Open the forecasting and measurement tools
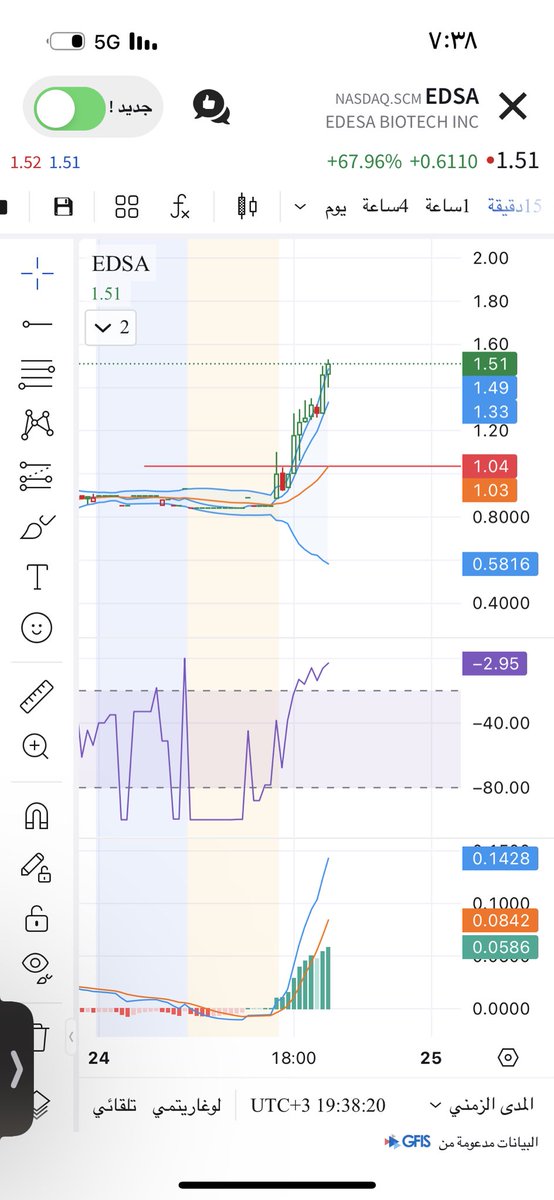This screenshot has width=554, height=1200. 37,476
